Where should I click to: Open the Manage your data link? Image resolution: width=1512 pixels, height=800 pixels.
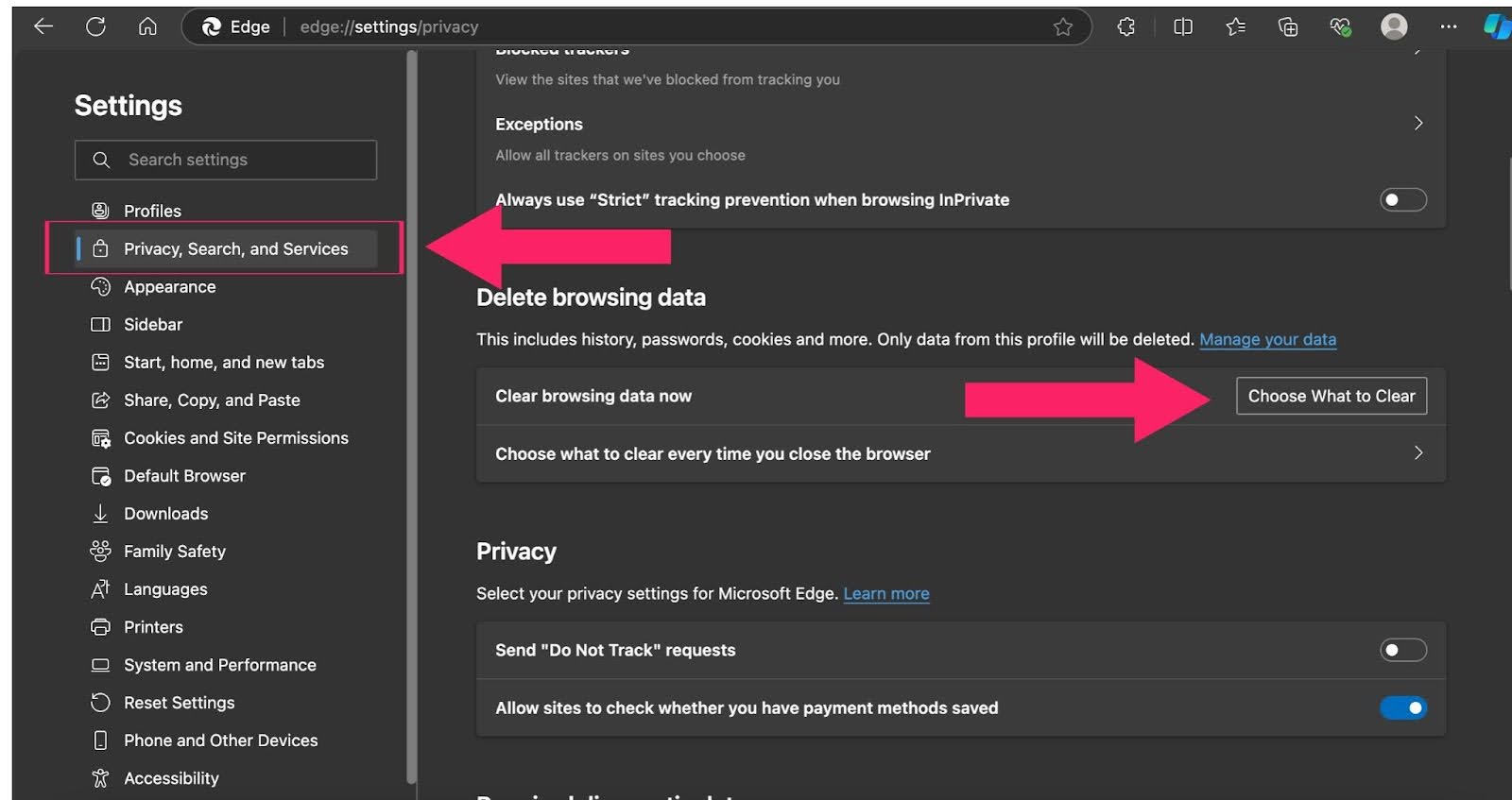1267,339
